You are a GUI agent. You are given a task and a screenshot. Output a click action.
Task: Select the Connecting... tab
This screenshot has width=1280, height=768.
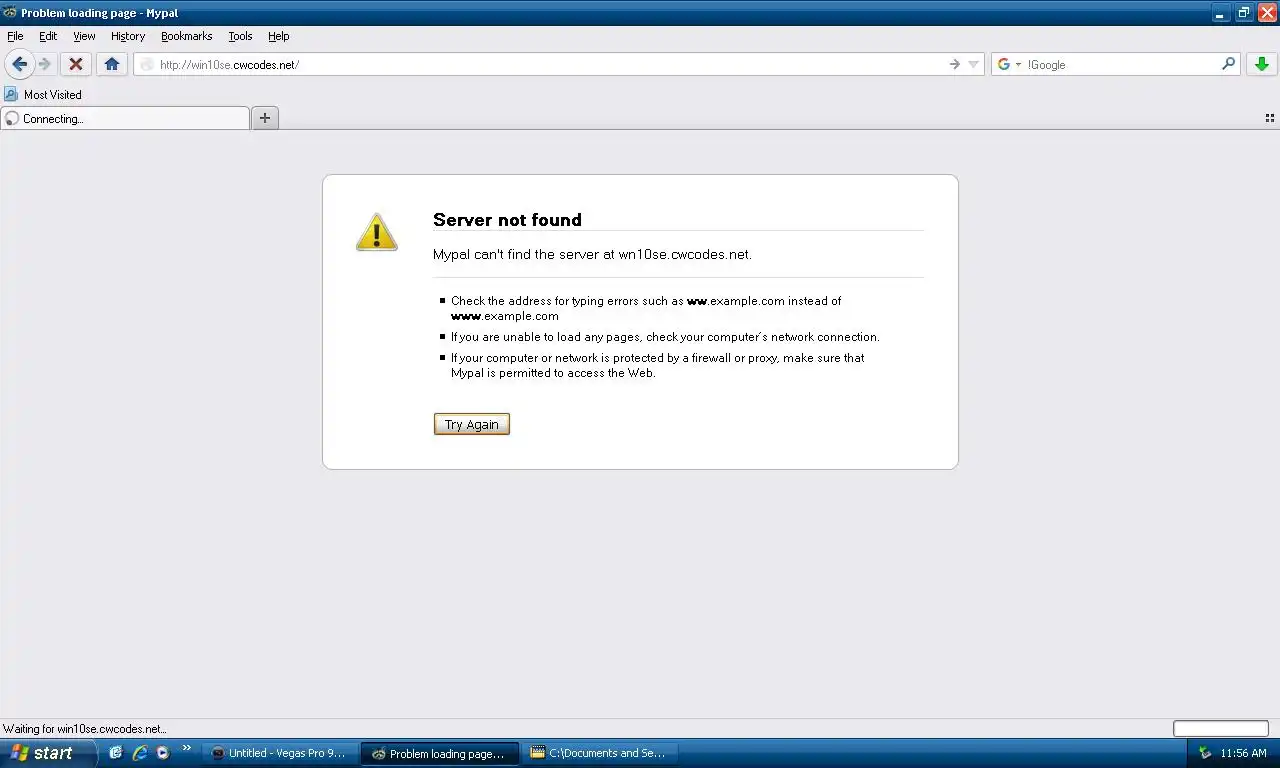(125, 118)
